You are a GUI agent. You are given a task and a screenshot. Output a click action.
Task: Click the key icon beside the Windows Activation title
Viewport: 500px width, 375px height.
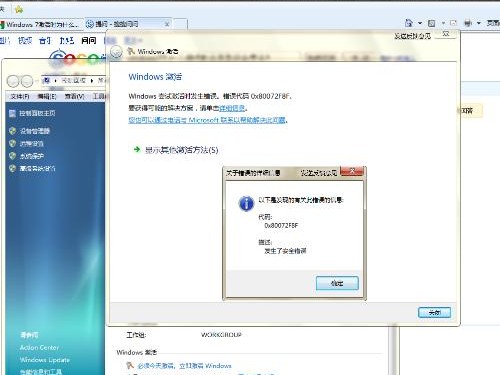coord(131,51)
